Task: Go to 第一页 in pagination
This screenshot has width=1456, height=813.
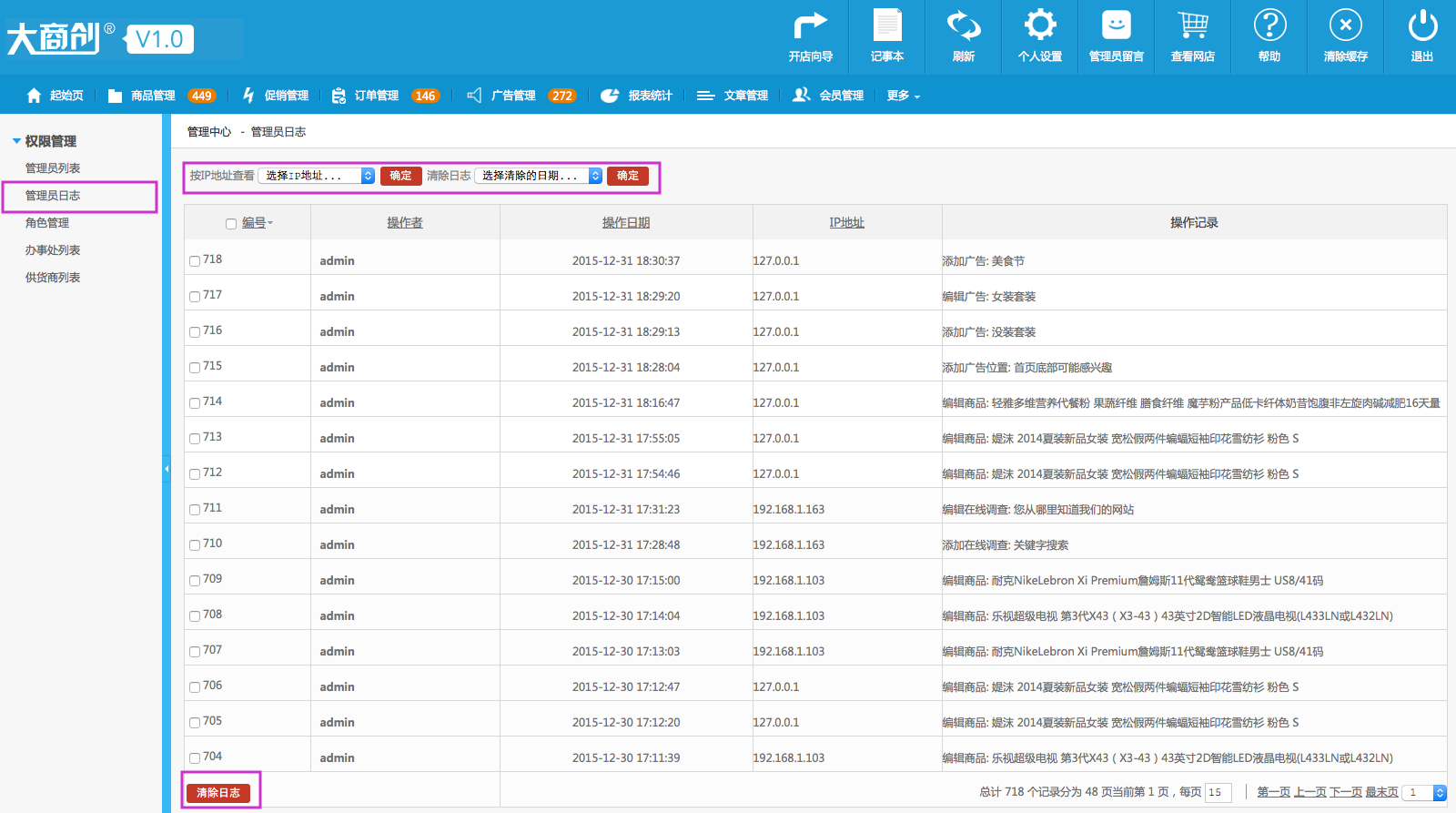Action: coord(1274,792)
